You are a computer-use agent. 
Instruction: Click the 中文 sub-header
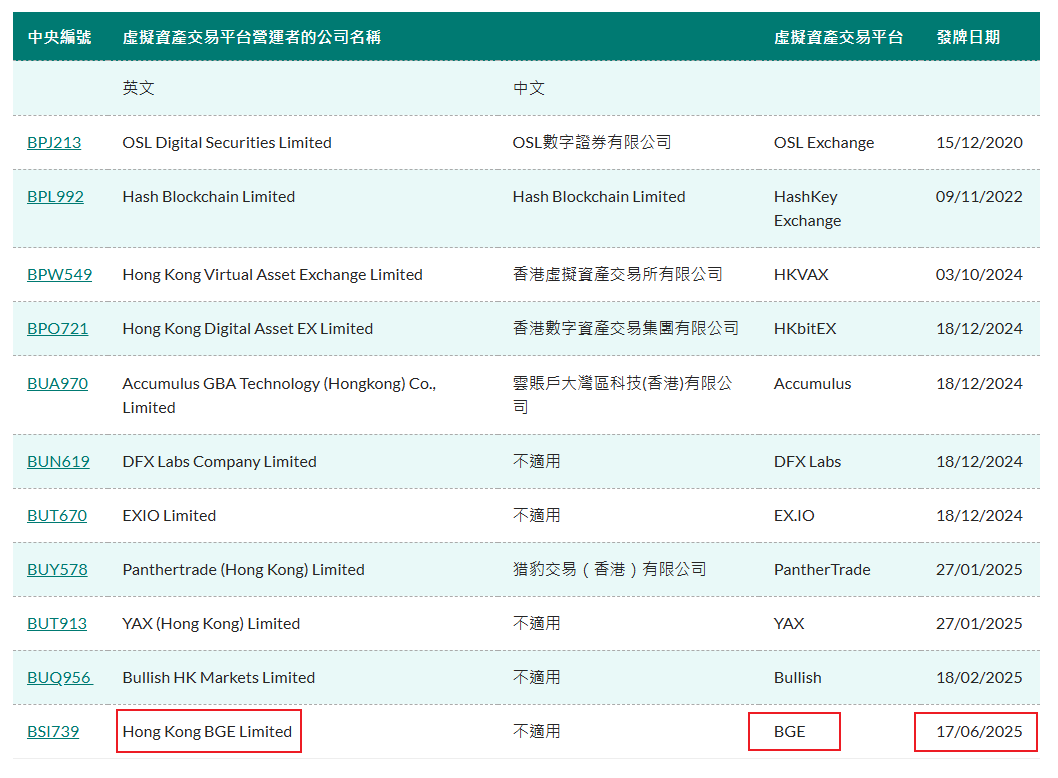coord(528,88)
